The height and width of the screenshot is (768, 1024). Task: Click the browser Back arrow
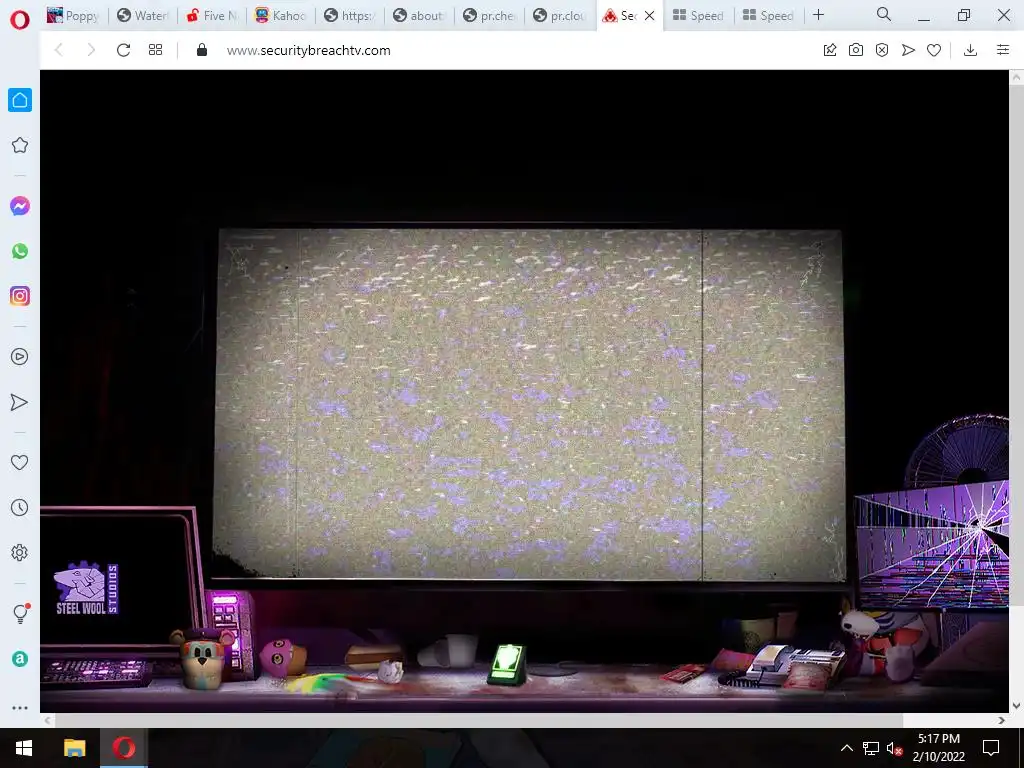[59, 50]
